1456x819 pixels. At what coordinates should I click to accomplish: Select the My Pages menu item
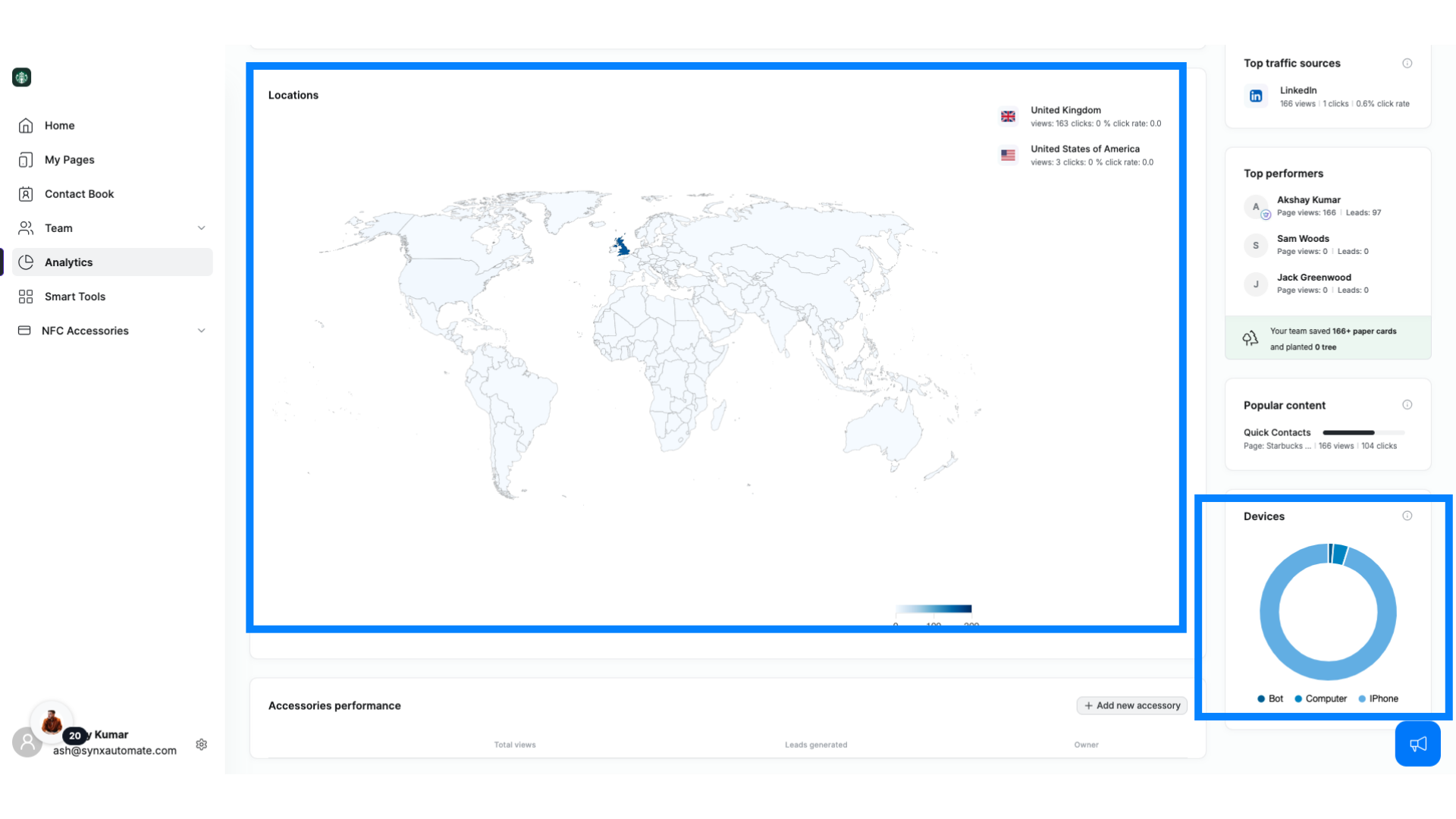[69, 159]
